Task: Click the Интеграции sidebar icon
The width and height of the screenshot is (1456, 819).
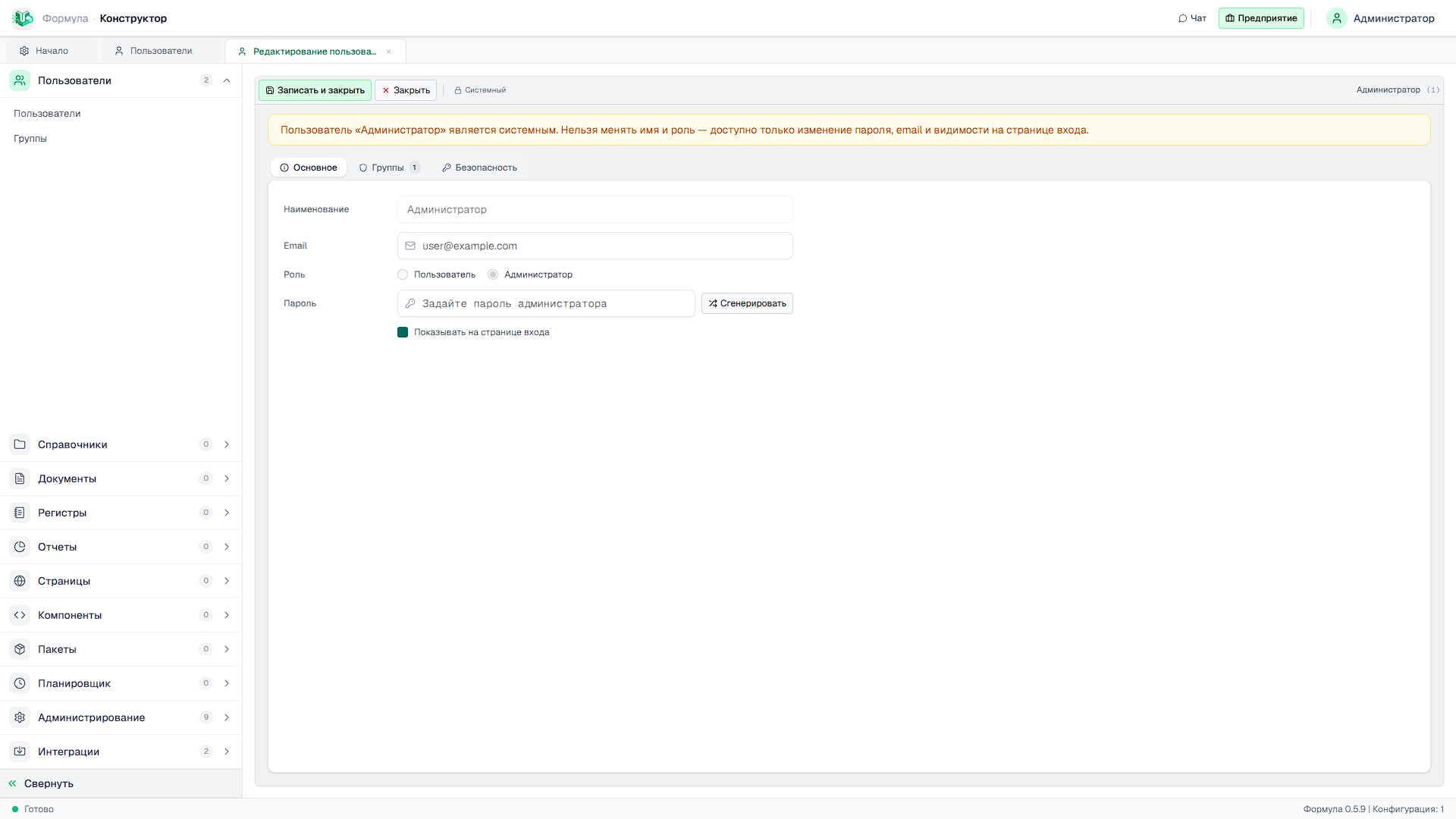Action: pos(20,752)
